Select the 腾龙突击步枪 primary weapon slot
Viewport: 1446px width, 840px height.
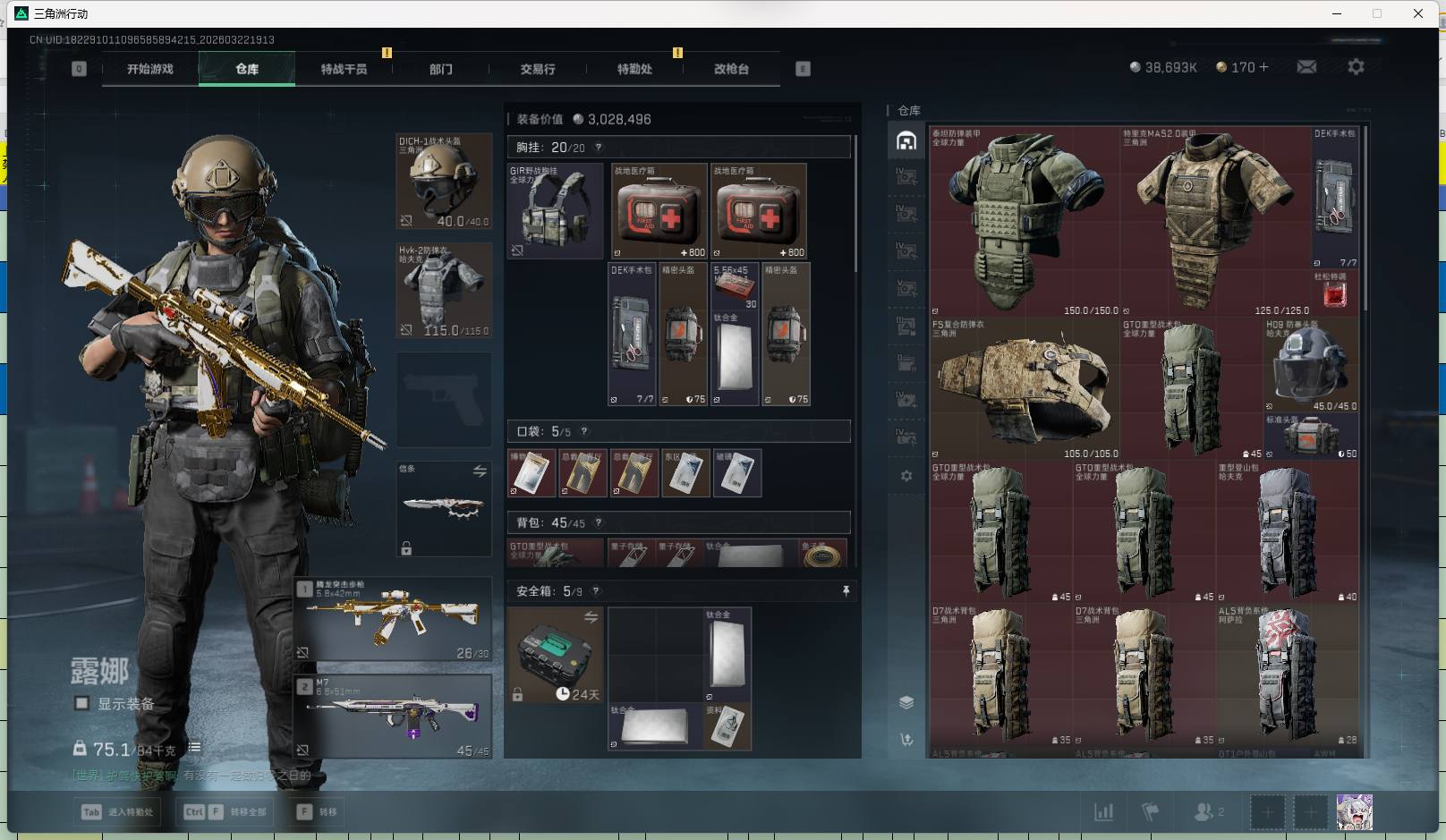[x=394, y=619]
